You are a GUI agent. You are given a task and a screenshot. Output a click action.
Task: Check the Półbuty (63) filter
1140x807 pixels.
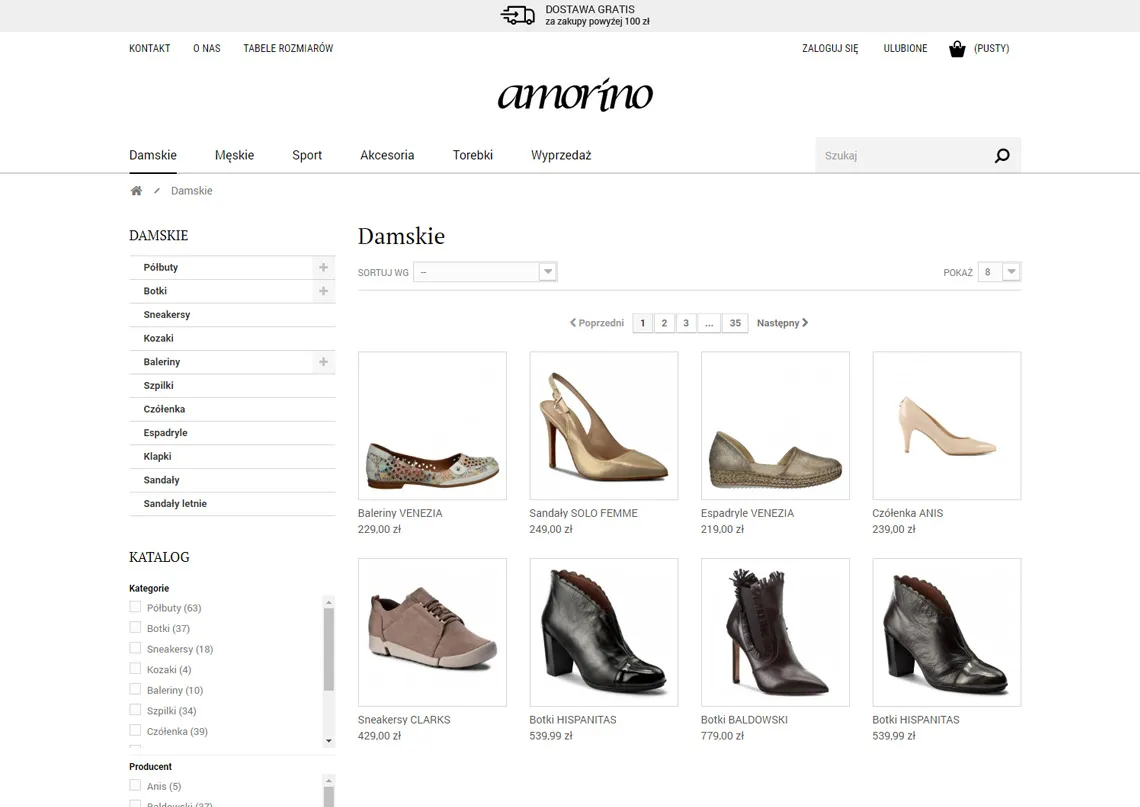tap(135, 607)
